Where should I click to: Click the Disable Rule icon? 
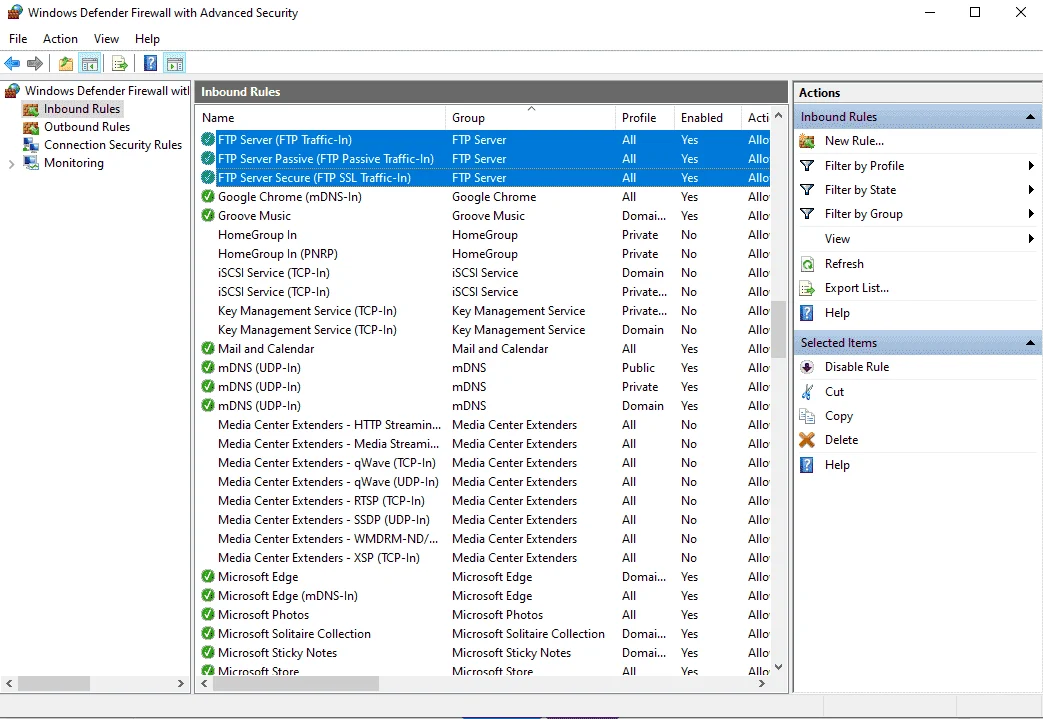(x=807, y=367)
